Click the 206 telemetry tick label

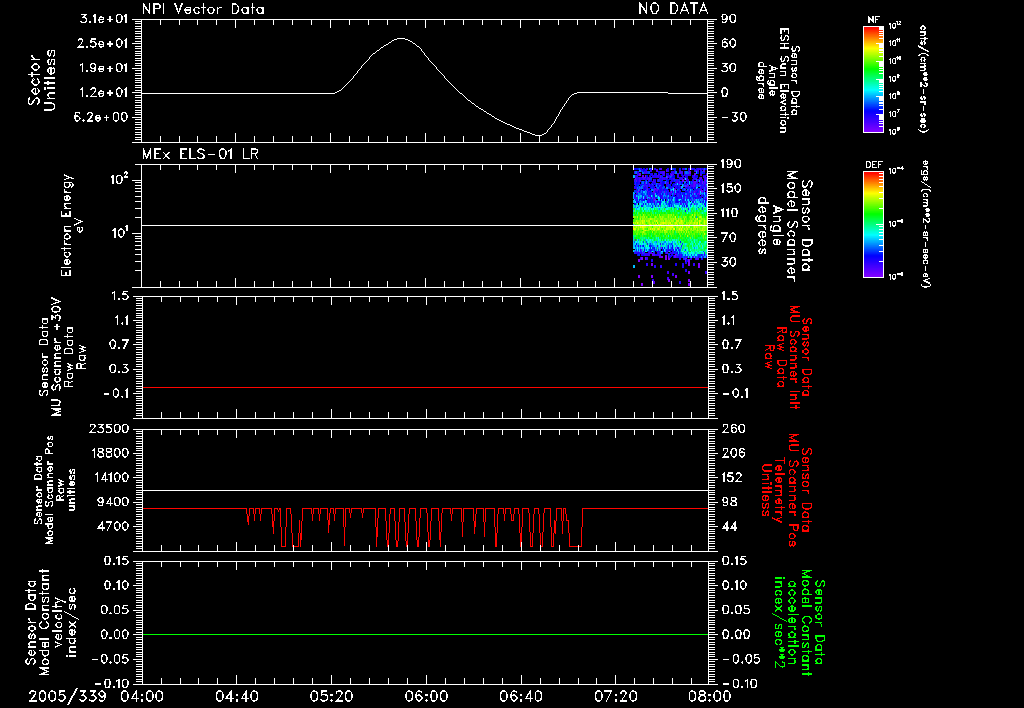tap(733, 453)
